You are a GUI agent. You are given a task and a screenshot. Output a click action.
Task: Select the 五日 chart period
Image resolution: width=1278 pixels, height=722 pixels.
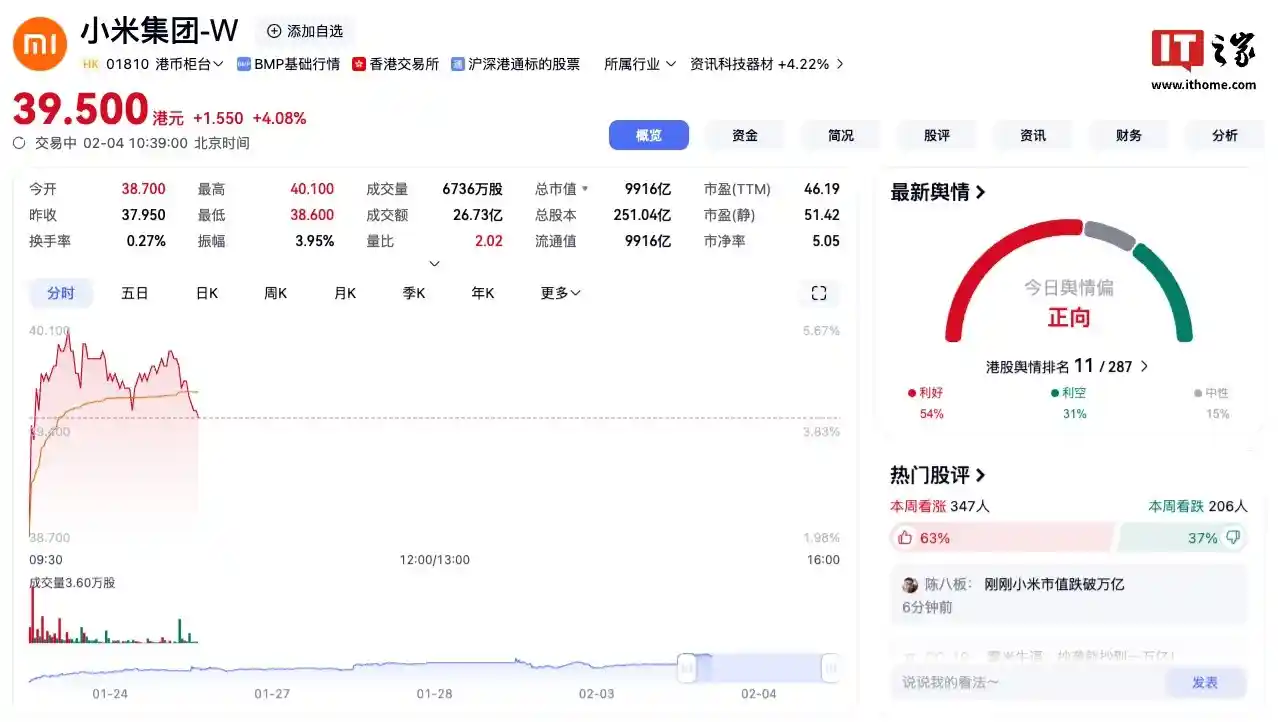coord(135,293)
